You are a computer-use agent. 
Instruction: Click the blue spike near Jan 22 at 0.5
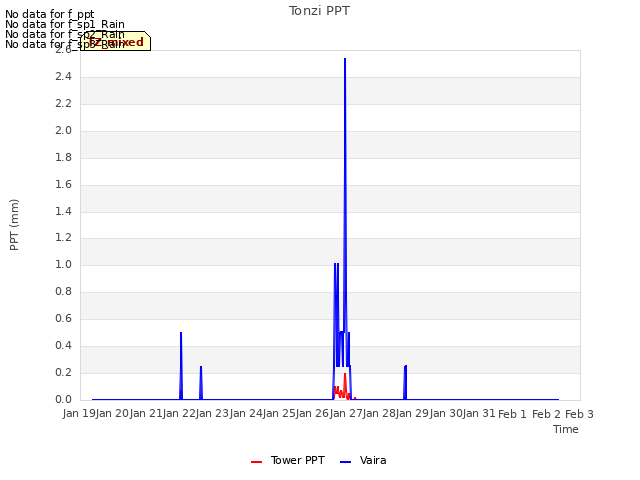(181, 333)
